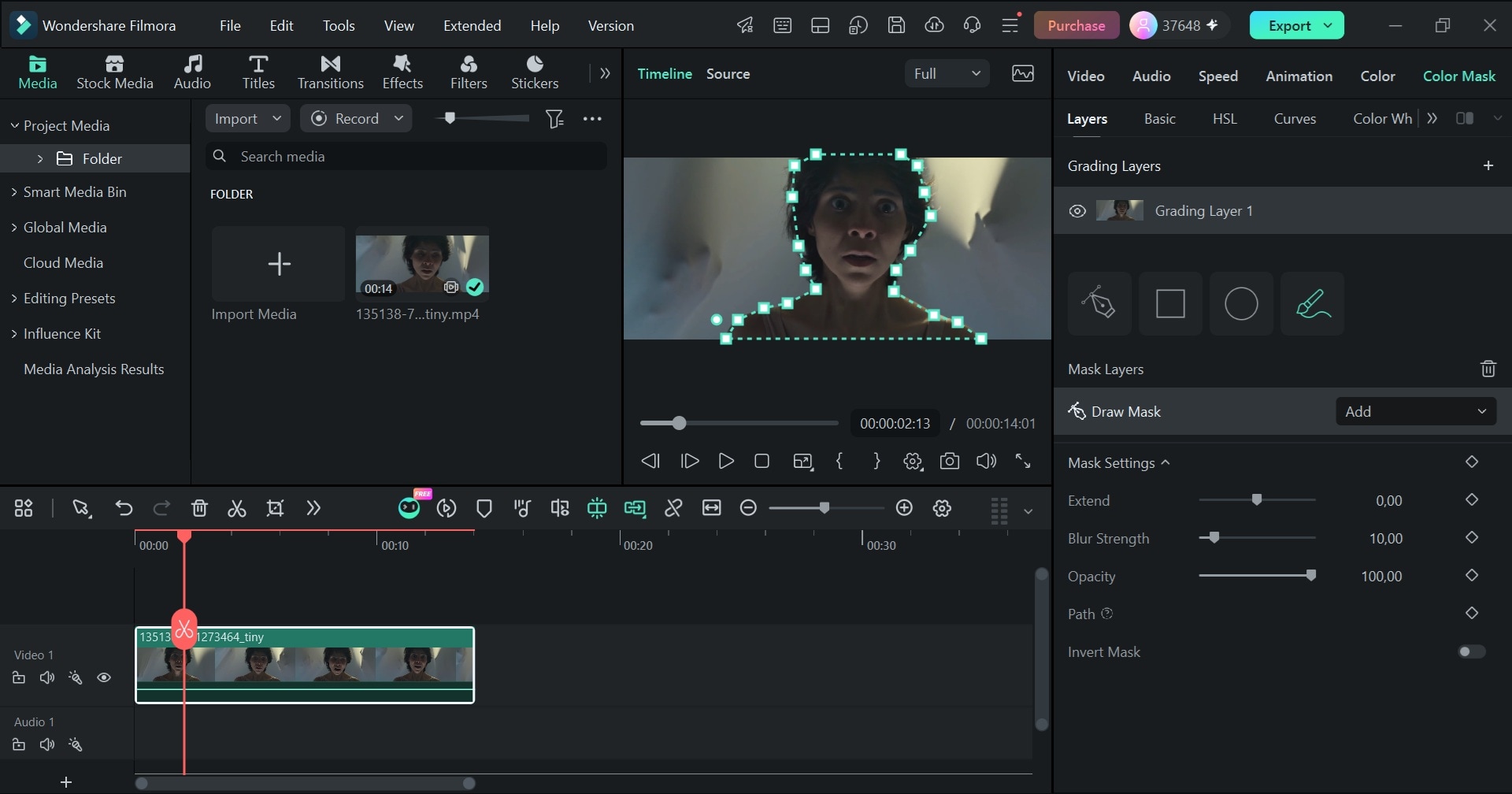The width and height of the screenshot is (1512, 794).
Task: Click the Export button
Action: point(1296,26)
